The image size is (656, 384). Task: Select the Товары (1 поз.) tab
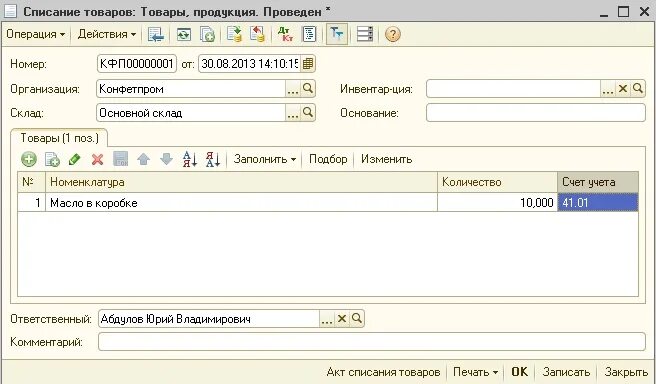click(x=59, y=138)
